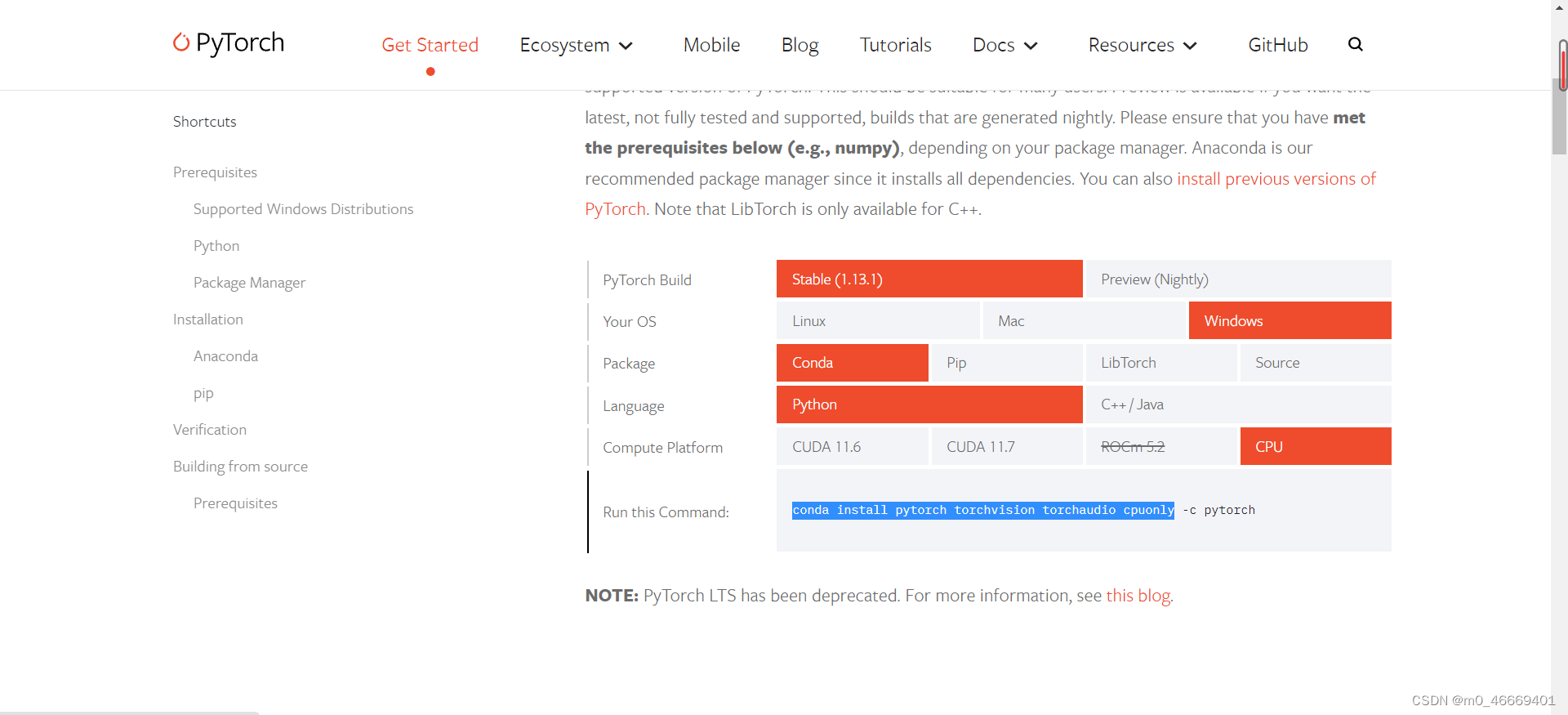
Task: Select the LibTorch package option
Action: pos(1161,363)
